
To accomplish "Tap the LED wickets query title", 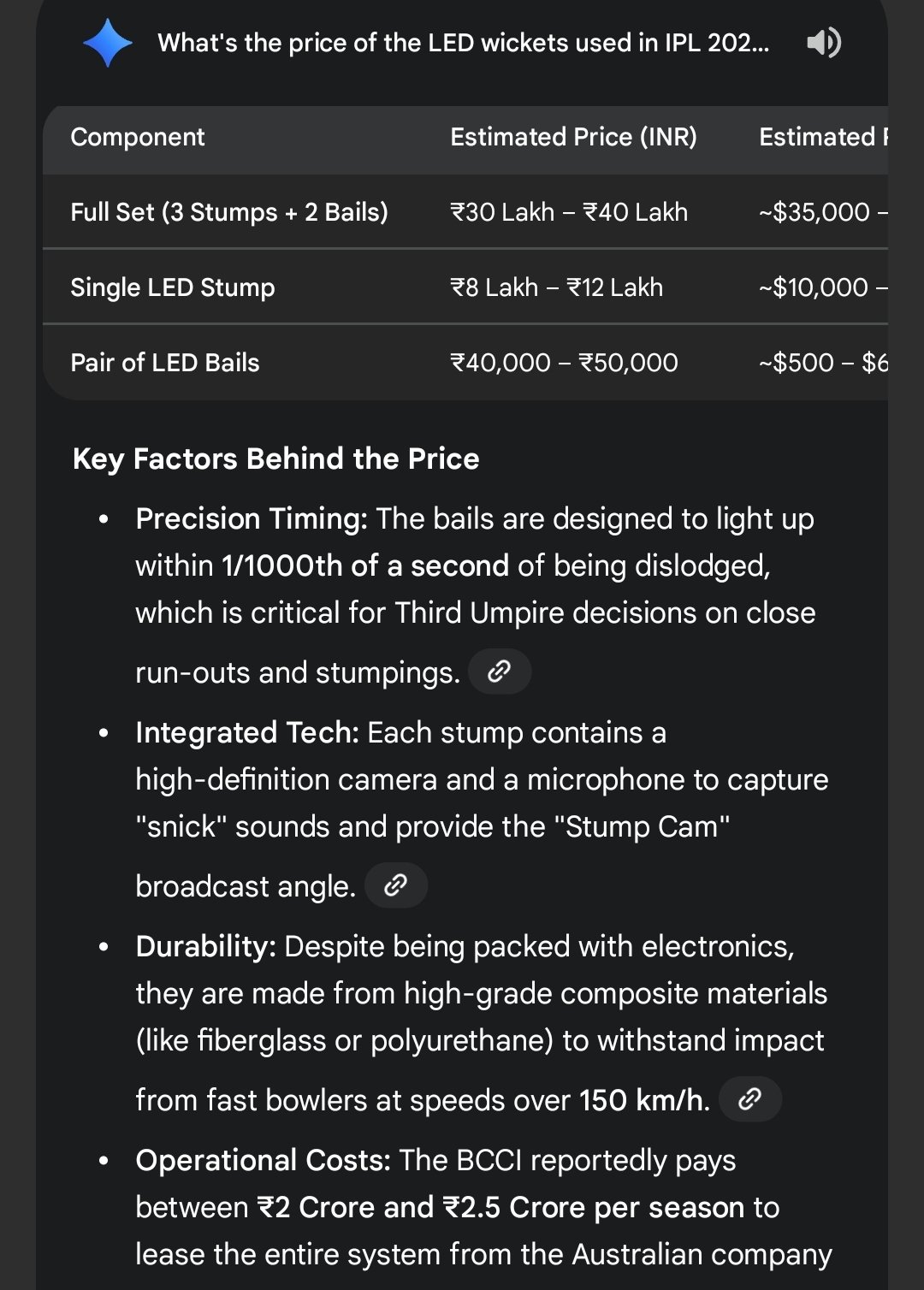I will (x=463, y=43).
